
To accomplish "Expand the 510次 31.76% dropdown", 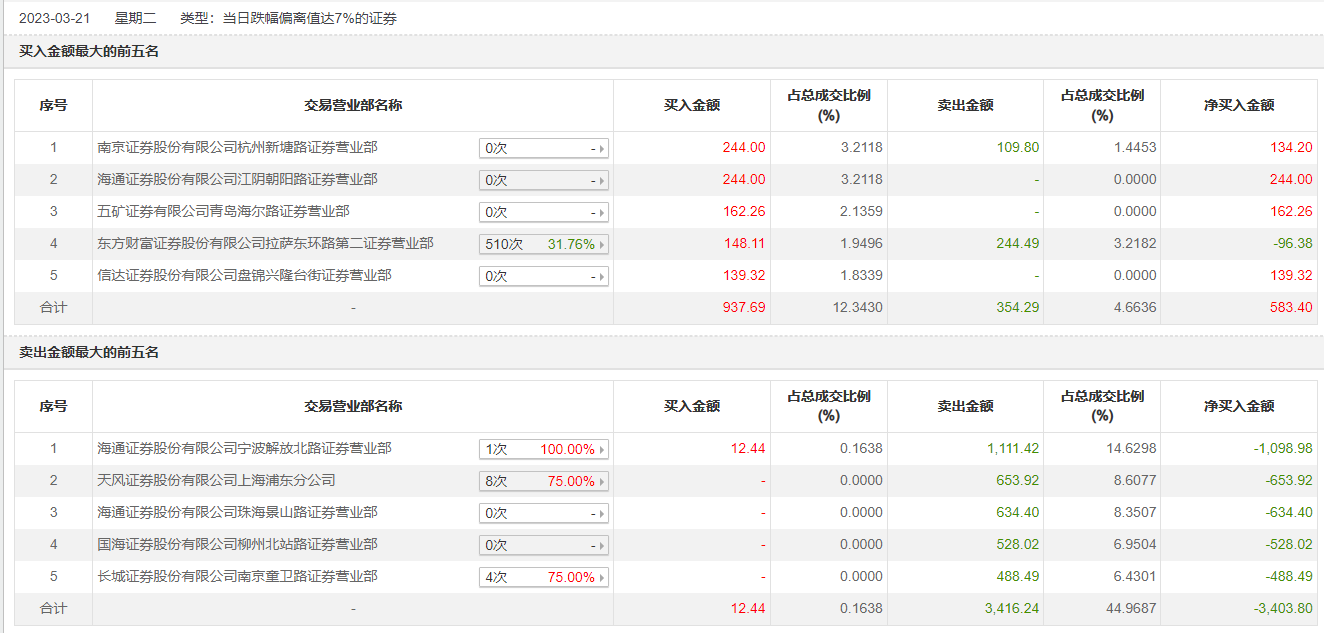I will [544, 245].
